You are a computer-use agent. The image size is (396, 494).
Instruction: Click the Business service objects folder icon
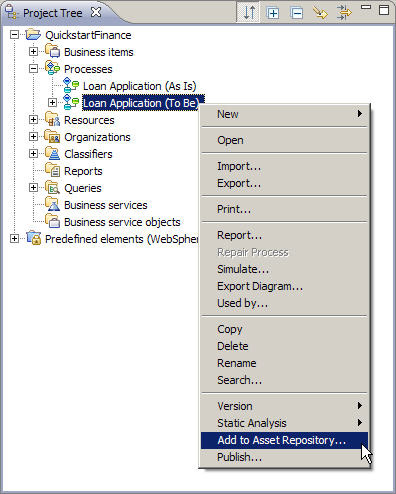tap(52, 221)
